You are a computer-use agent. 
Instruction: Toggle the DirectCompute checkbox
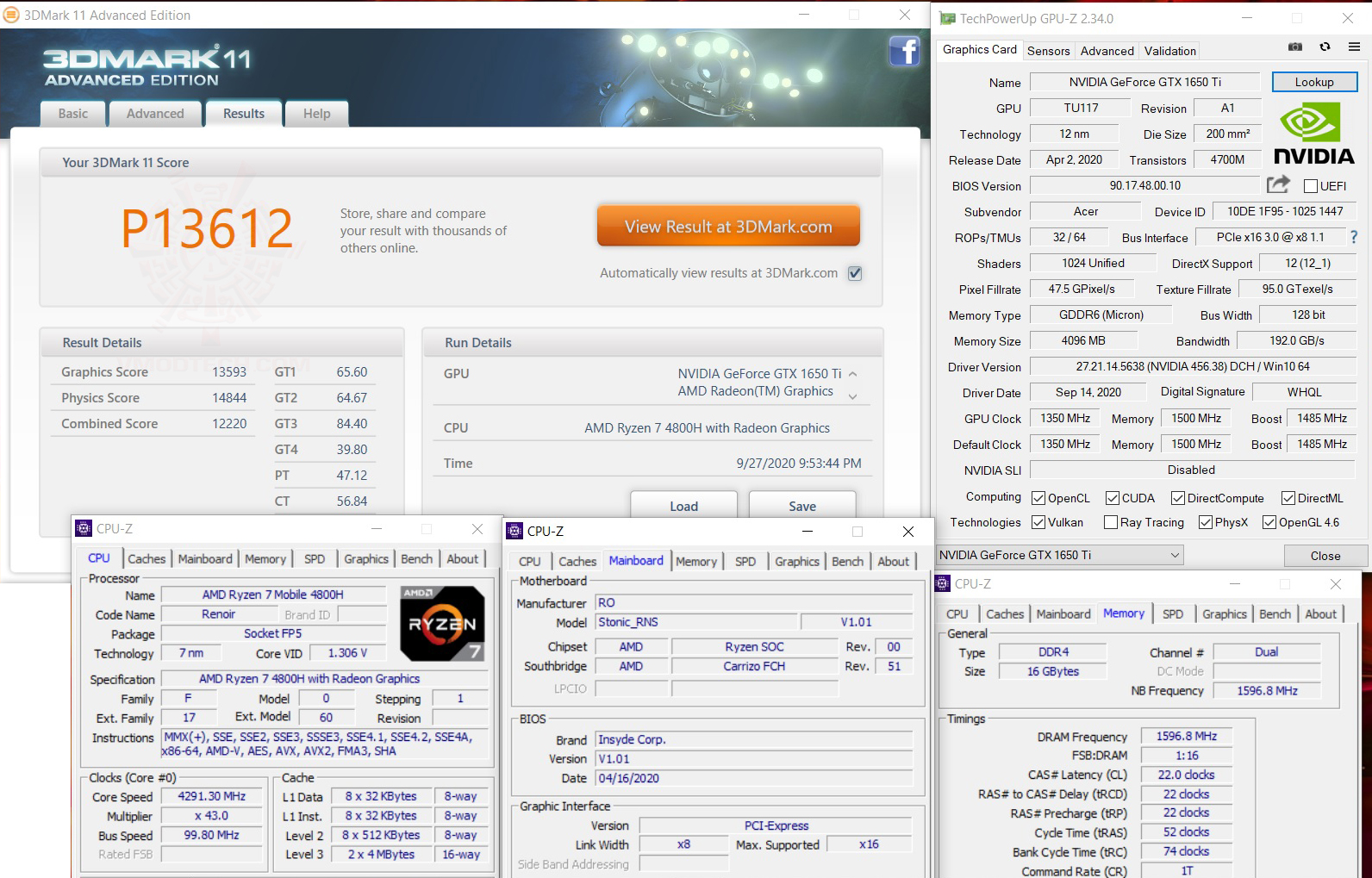click(1178, 498)
